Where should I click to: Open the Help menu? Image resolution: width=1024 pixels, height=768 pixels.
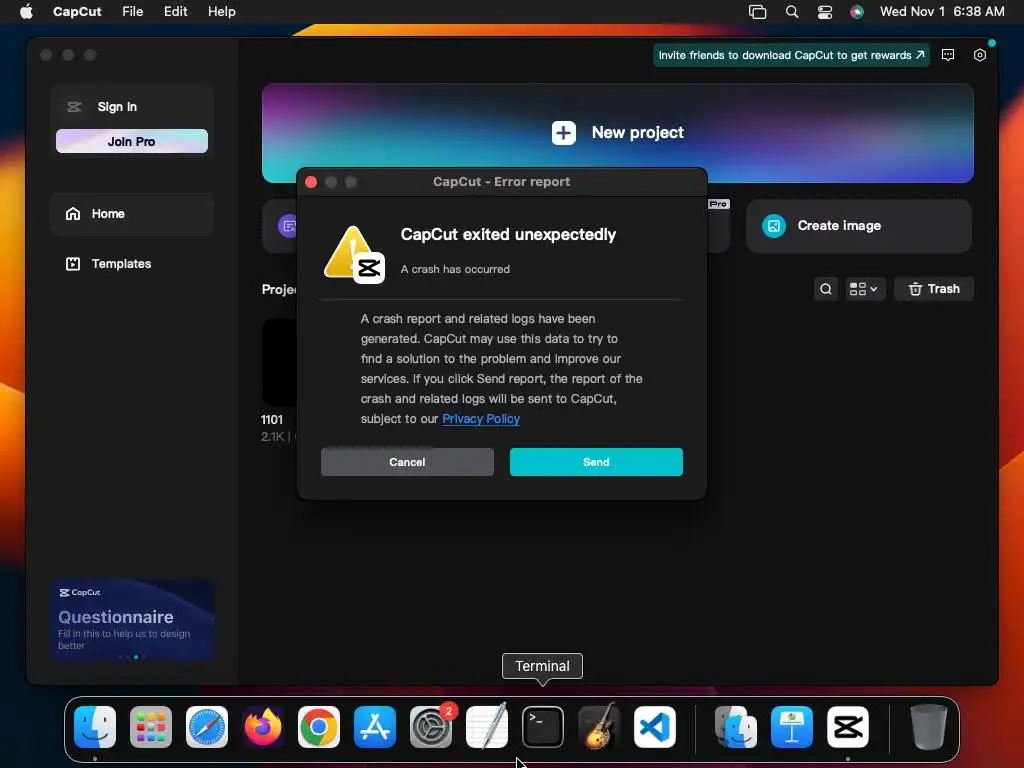pos(221,12)
